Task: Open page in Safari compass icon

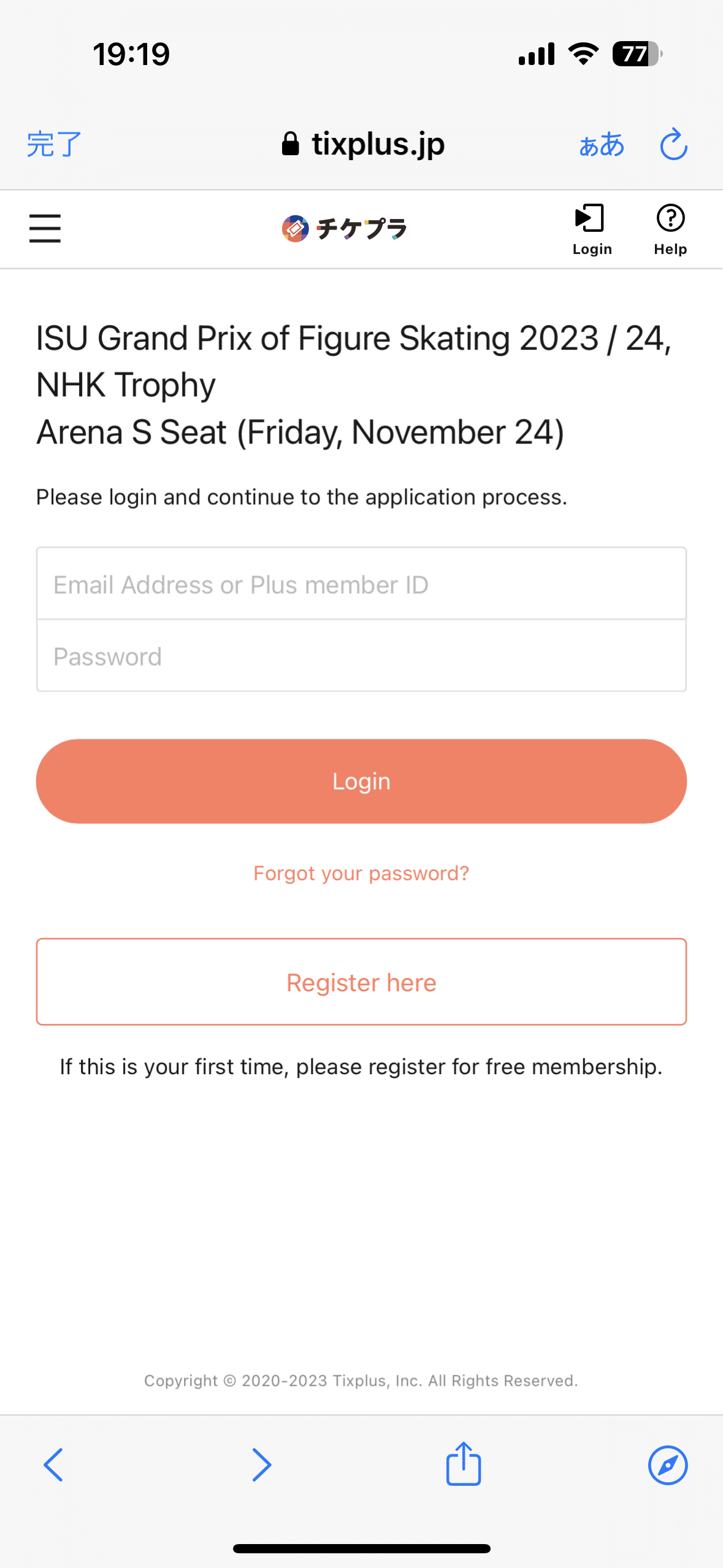Action: click(x=667, y=1465)
